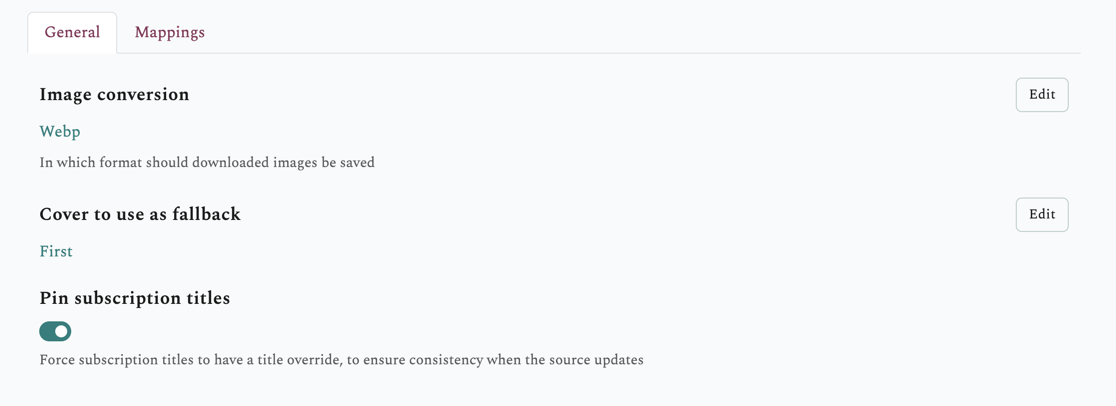Switch to the Mappings tab
The image size is (1116, 406).
coord(169,32)
